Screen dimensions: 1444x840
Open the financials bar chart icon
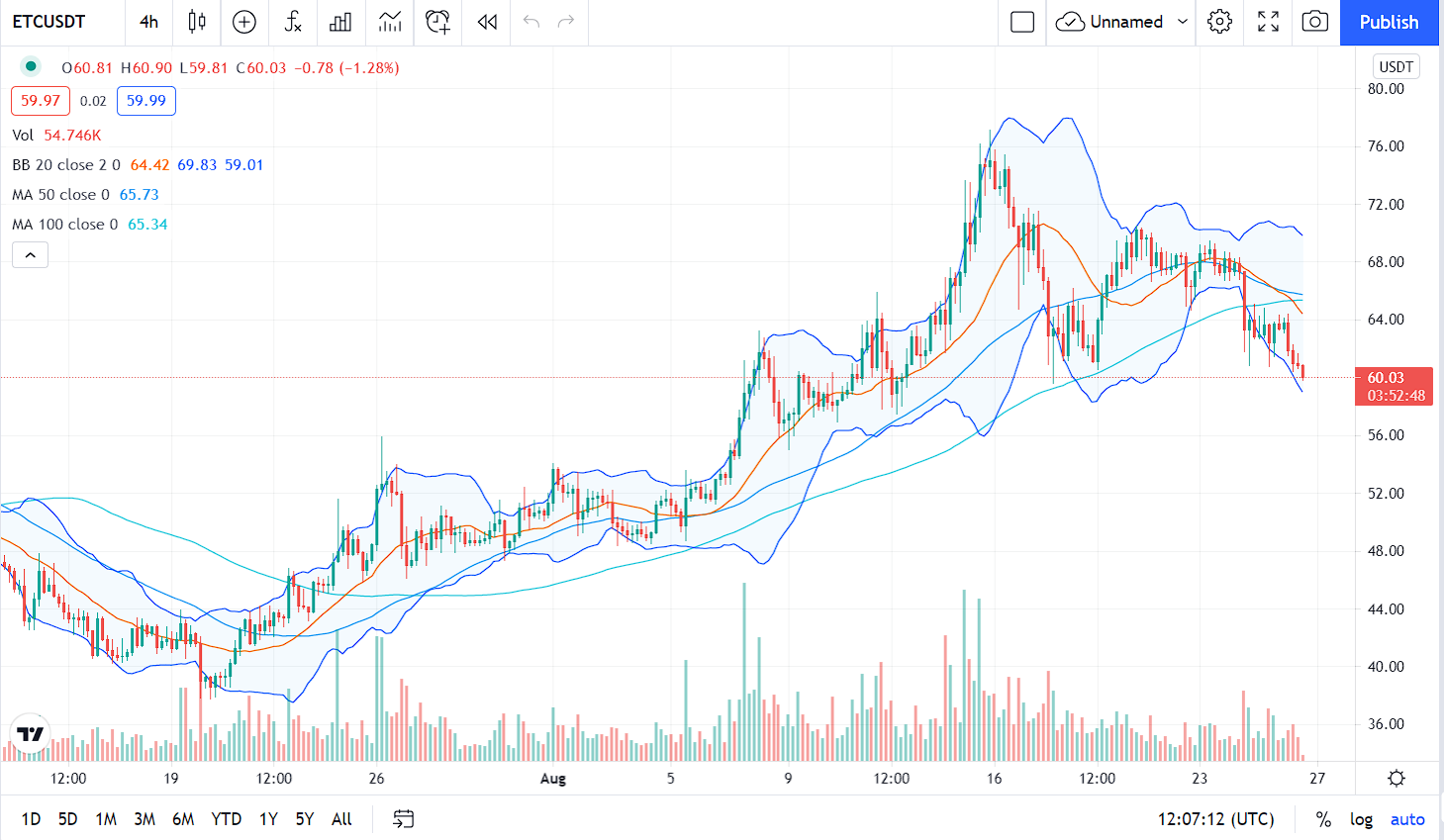tap(340, 22)
